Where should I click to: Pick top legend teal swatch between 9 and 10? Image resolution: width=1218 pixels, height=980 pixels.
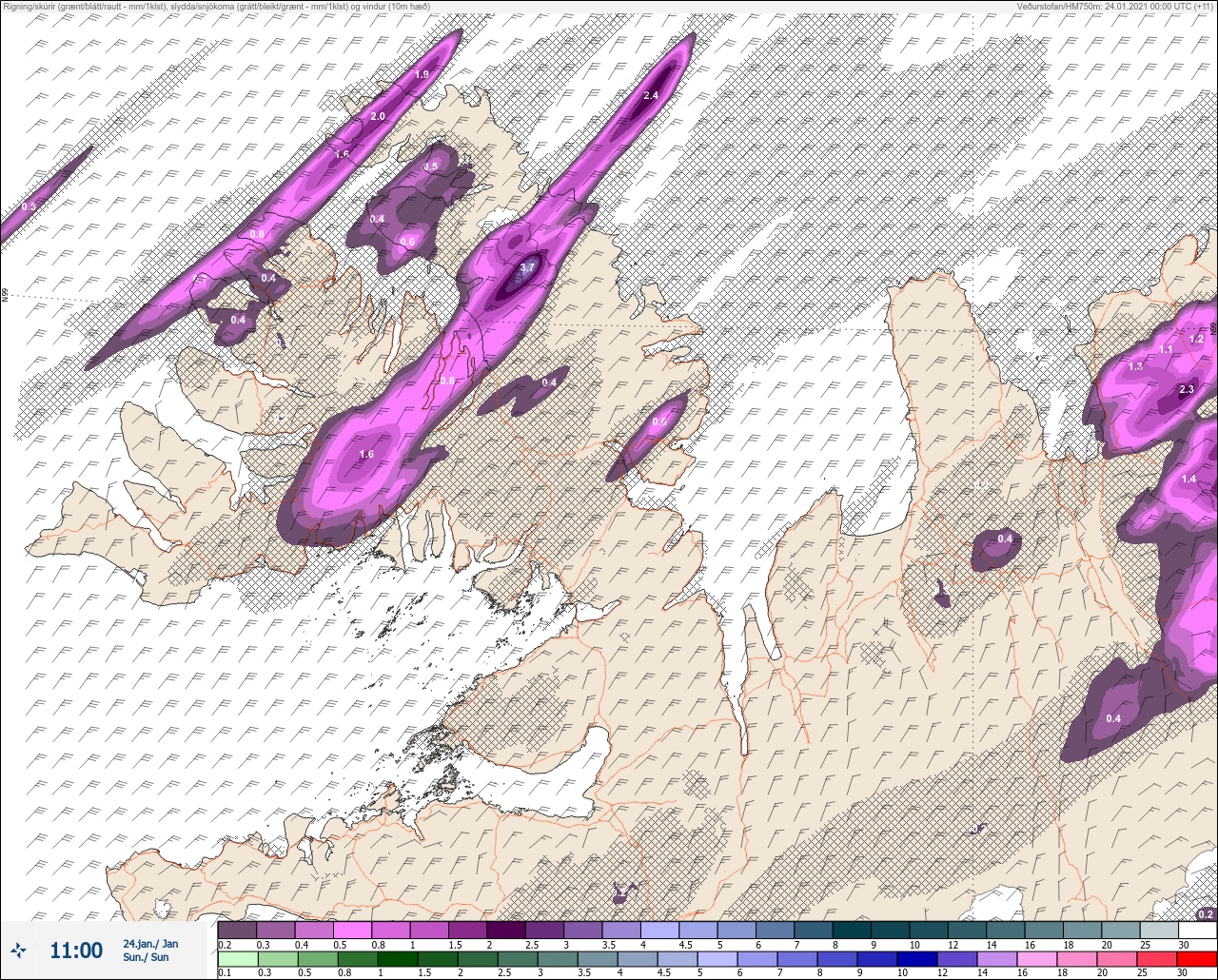click(890, 930)
